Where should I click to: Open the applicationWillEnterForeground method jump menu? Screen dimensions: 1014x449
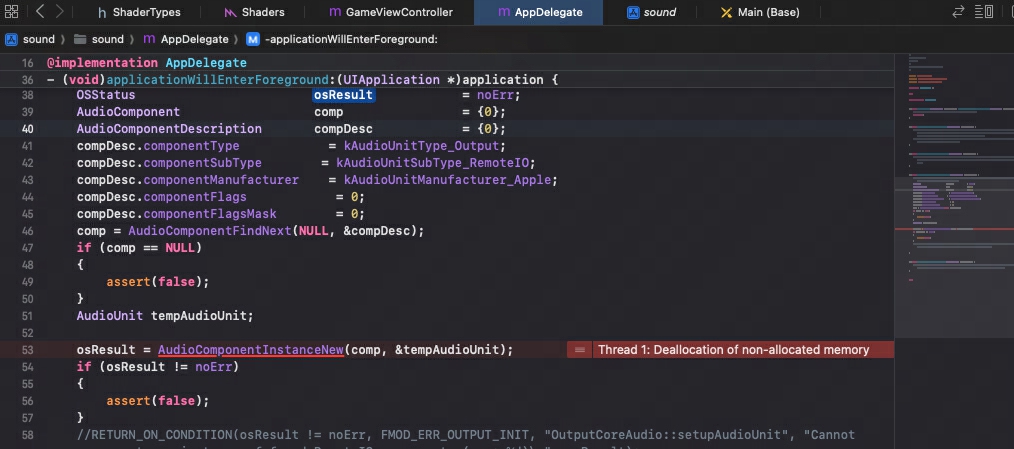click(340, 39)
